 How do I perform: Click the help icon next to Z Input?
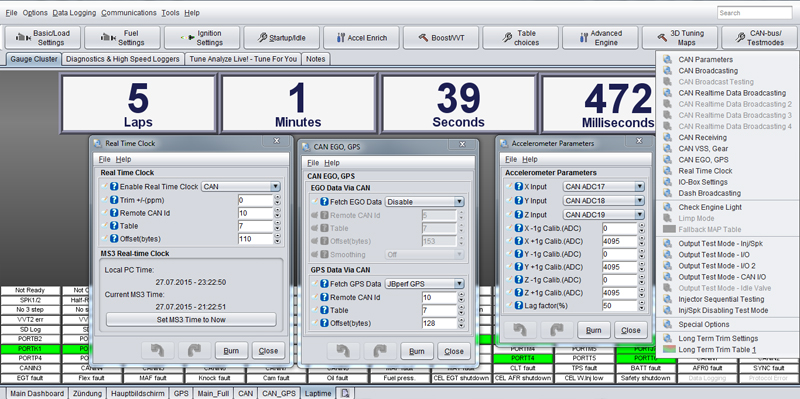pyautogui.click(x=519, y=214)
